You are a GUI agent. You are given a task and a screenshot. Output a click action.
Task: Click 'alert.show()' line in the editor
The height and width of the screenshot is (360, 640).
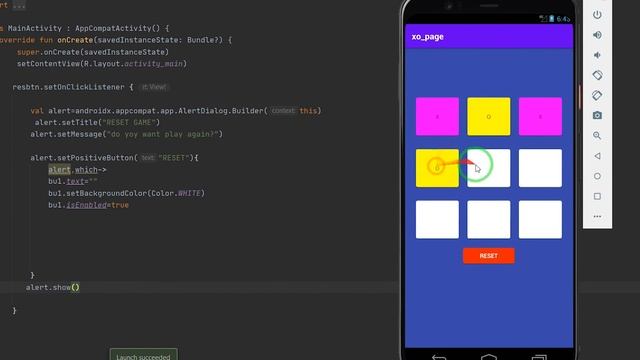(x=53, y=287)
